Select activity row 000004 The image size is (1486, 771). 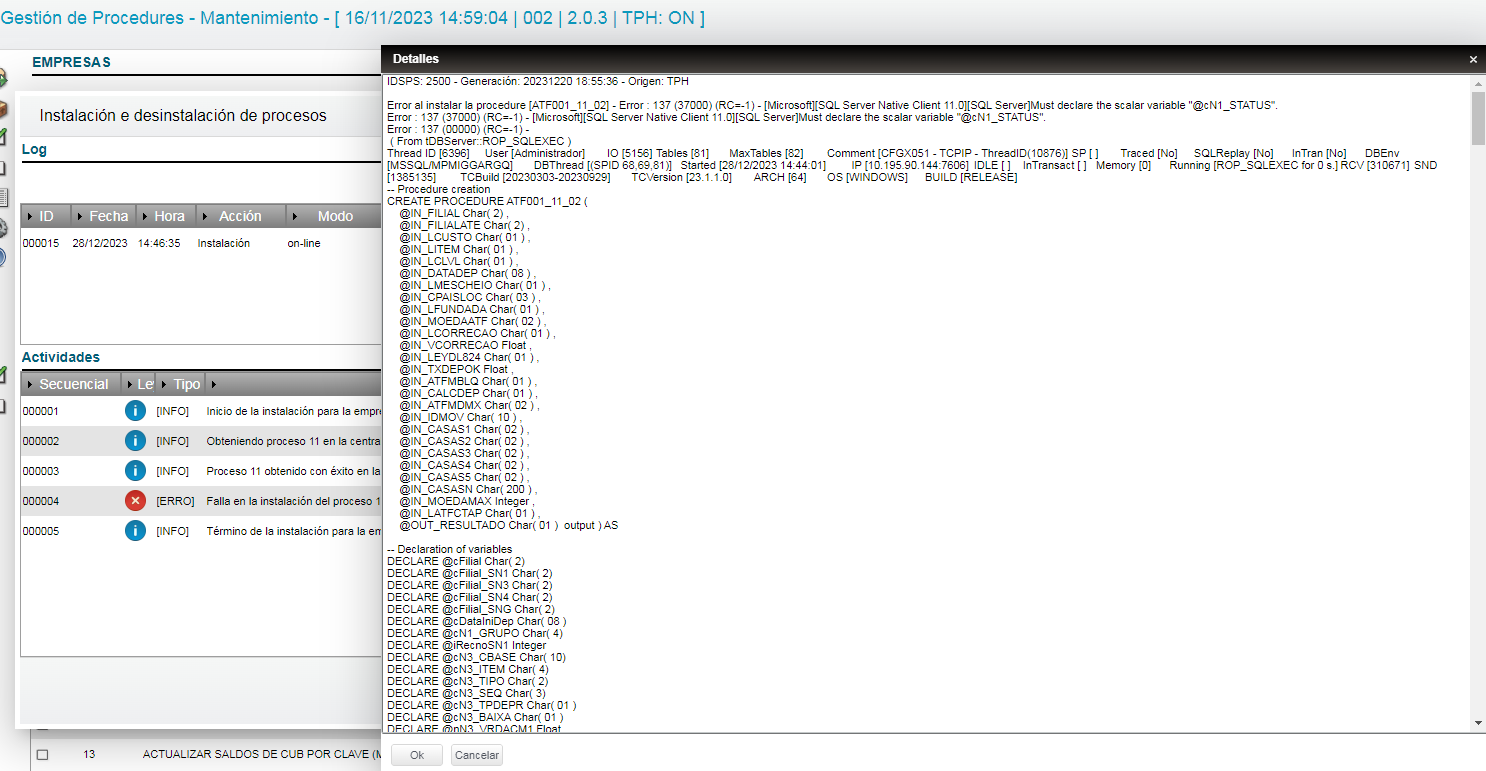[200, 501]
